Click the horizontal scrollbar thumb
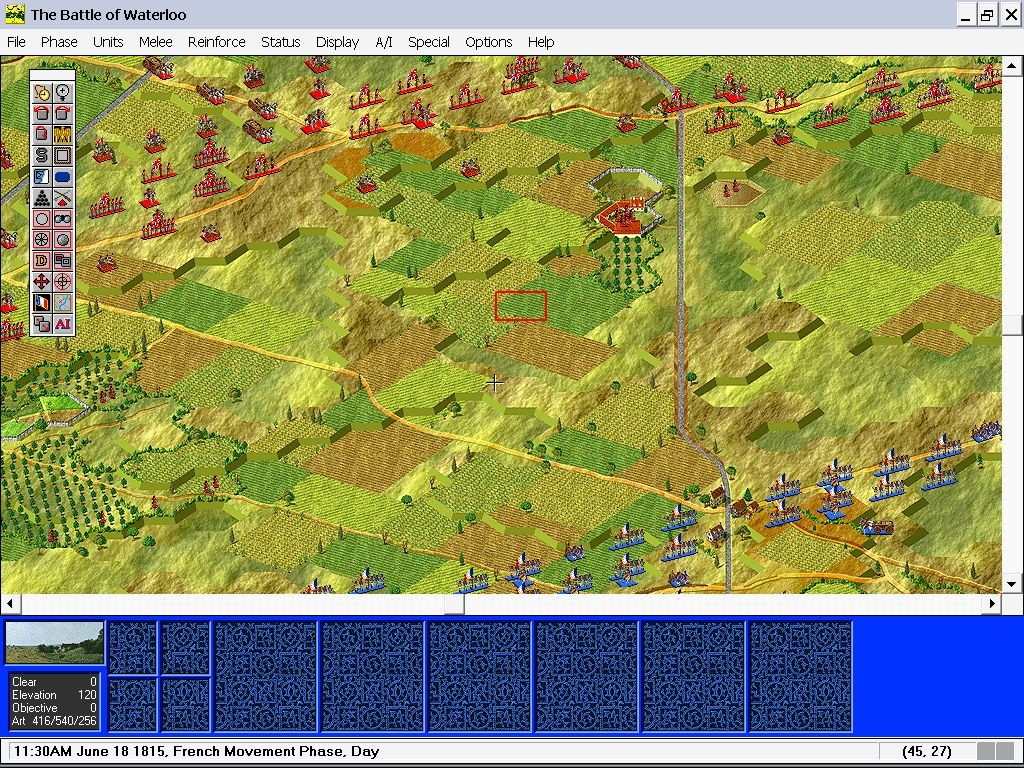This screenshot has height=768, width=1024. [x=455, y=603]
